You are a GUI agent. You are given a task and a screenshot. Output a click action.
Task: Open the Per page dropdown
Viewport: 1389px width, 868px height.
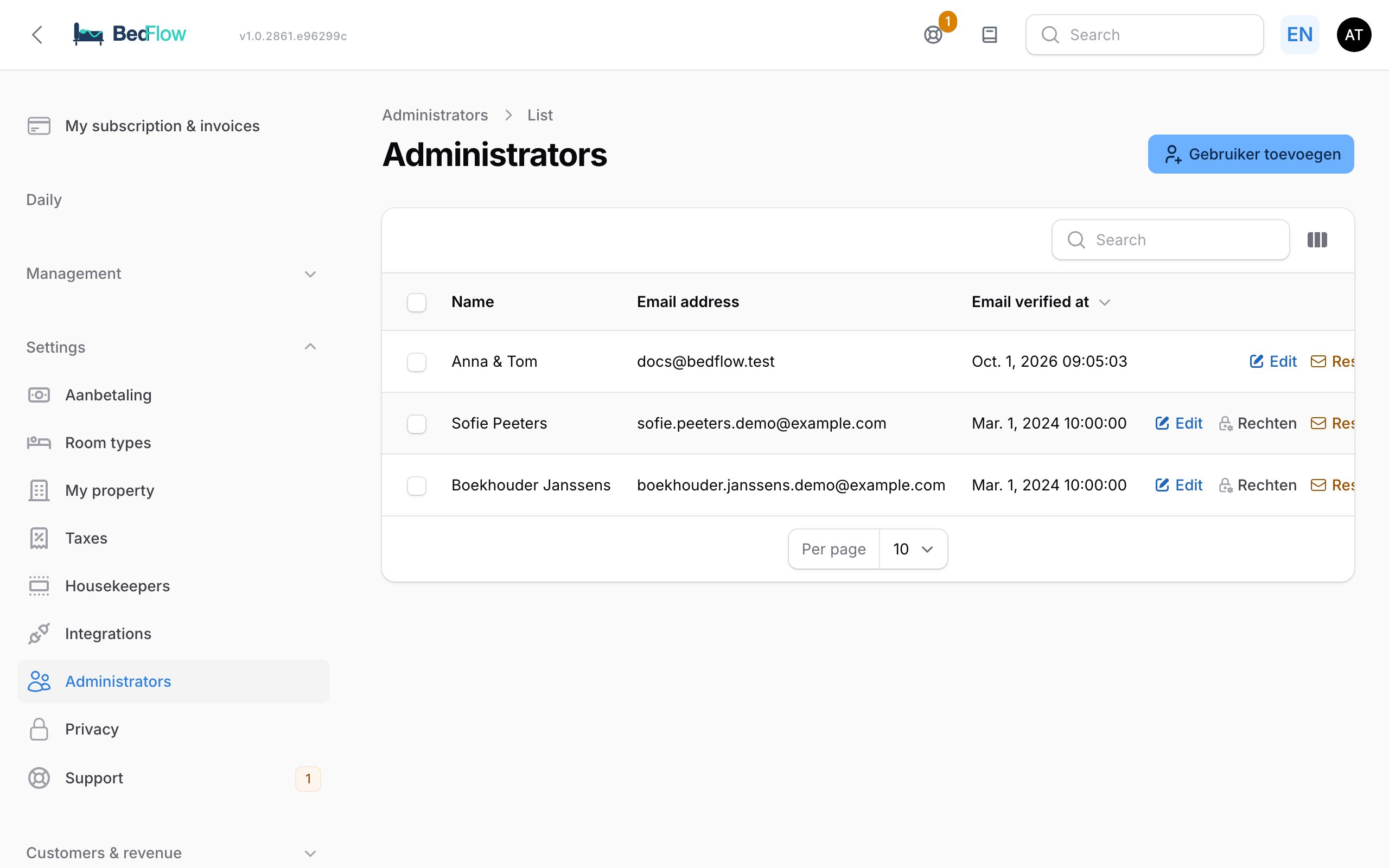(x=913, y=550)
